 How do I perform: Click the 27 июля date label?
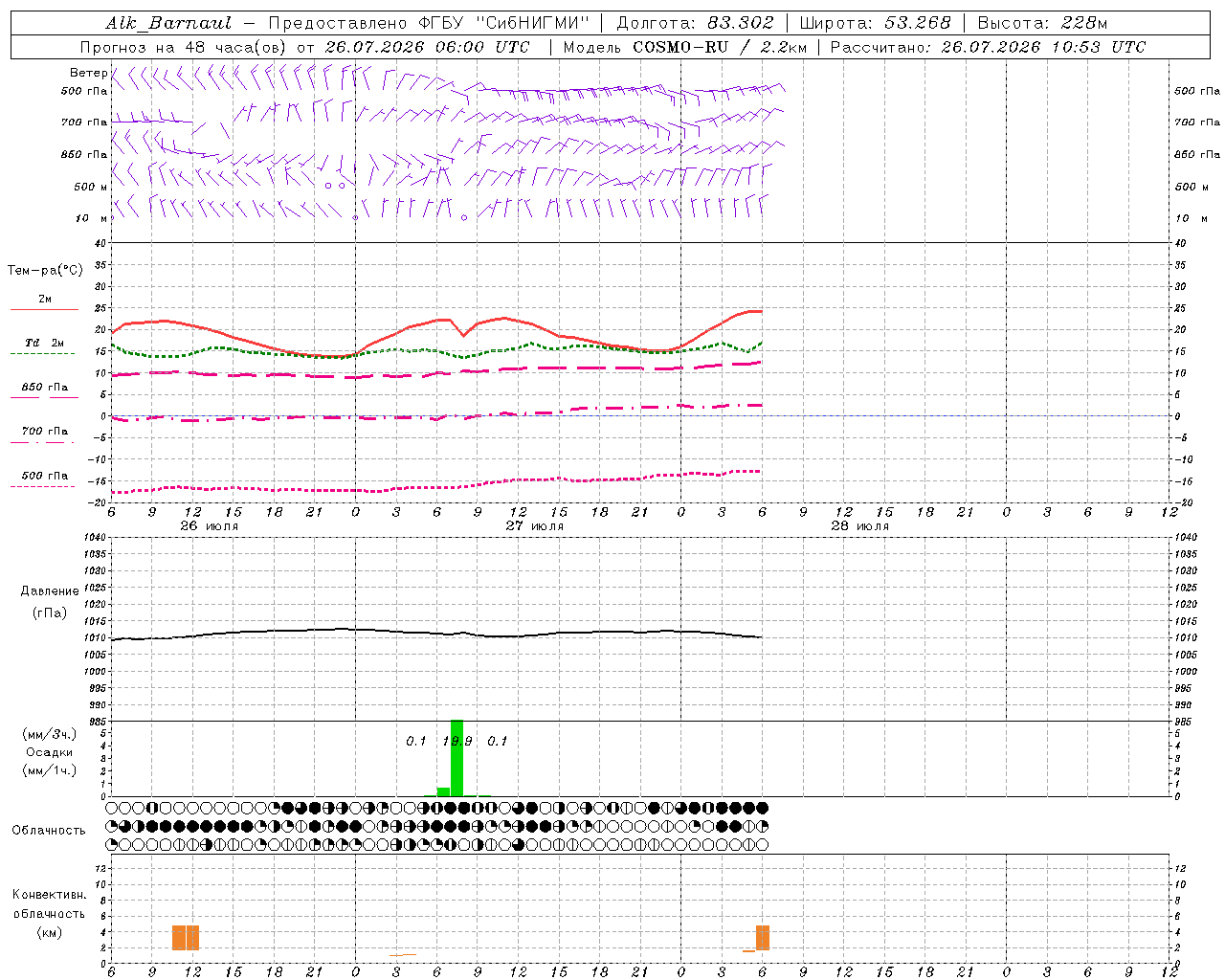(535, 526)
